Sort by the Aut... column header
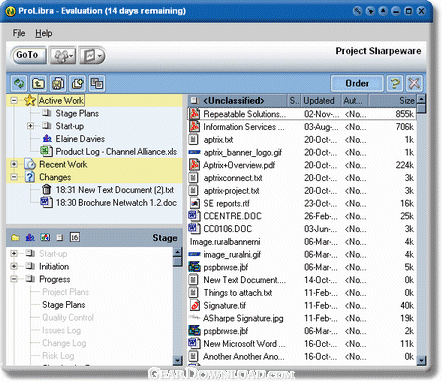This screenshot has height=382, width=442. [x=355, y=101]
